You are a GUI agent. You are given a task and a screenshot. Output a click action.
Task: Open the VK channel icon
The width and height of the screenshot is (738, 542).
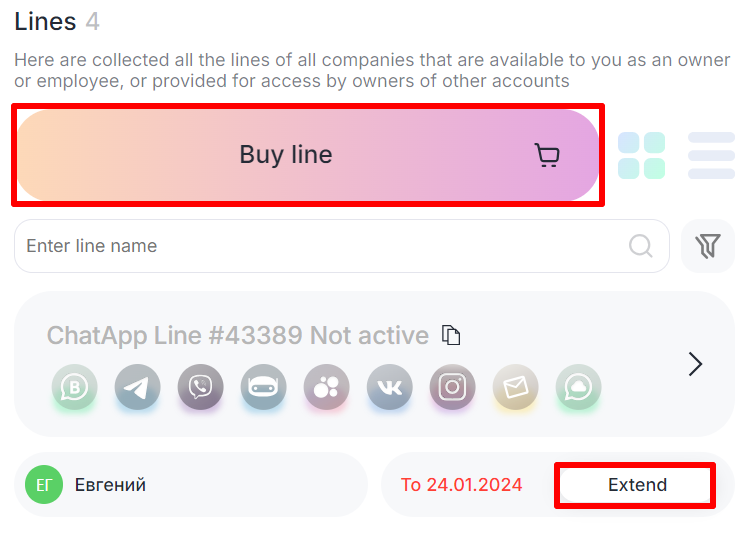389,387
